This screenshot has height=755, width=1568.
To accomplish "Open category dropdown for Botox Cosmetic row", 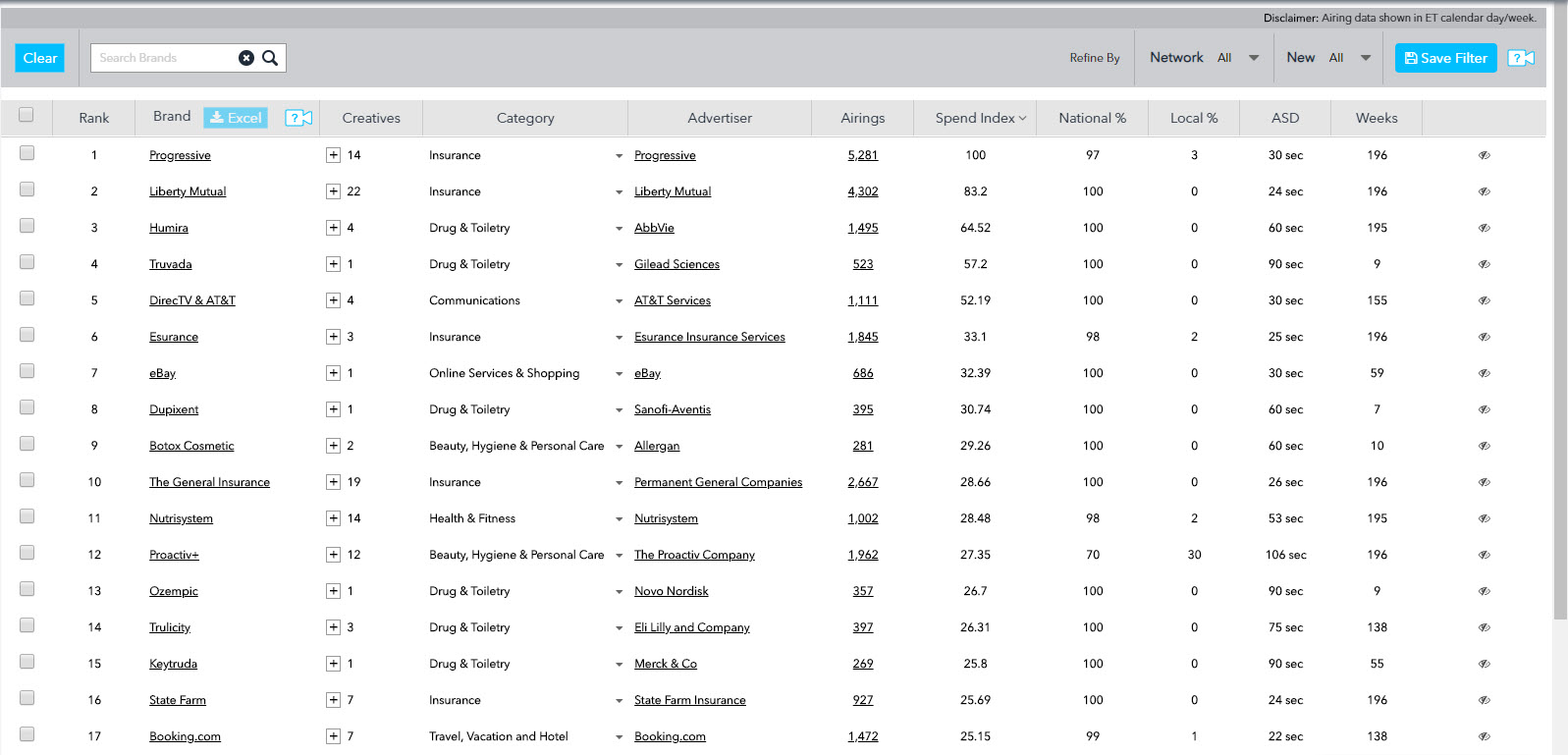I will click(x=619, y=447).
